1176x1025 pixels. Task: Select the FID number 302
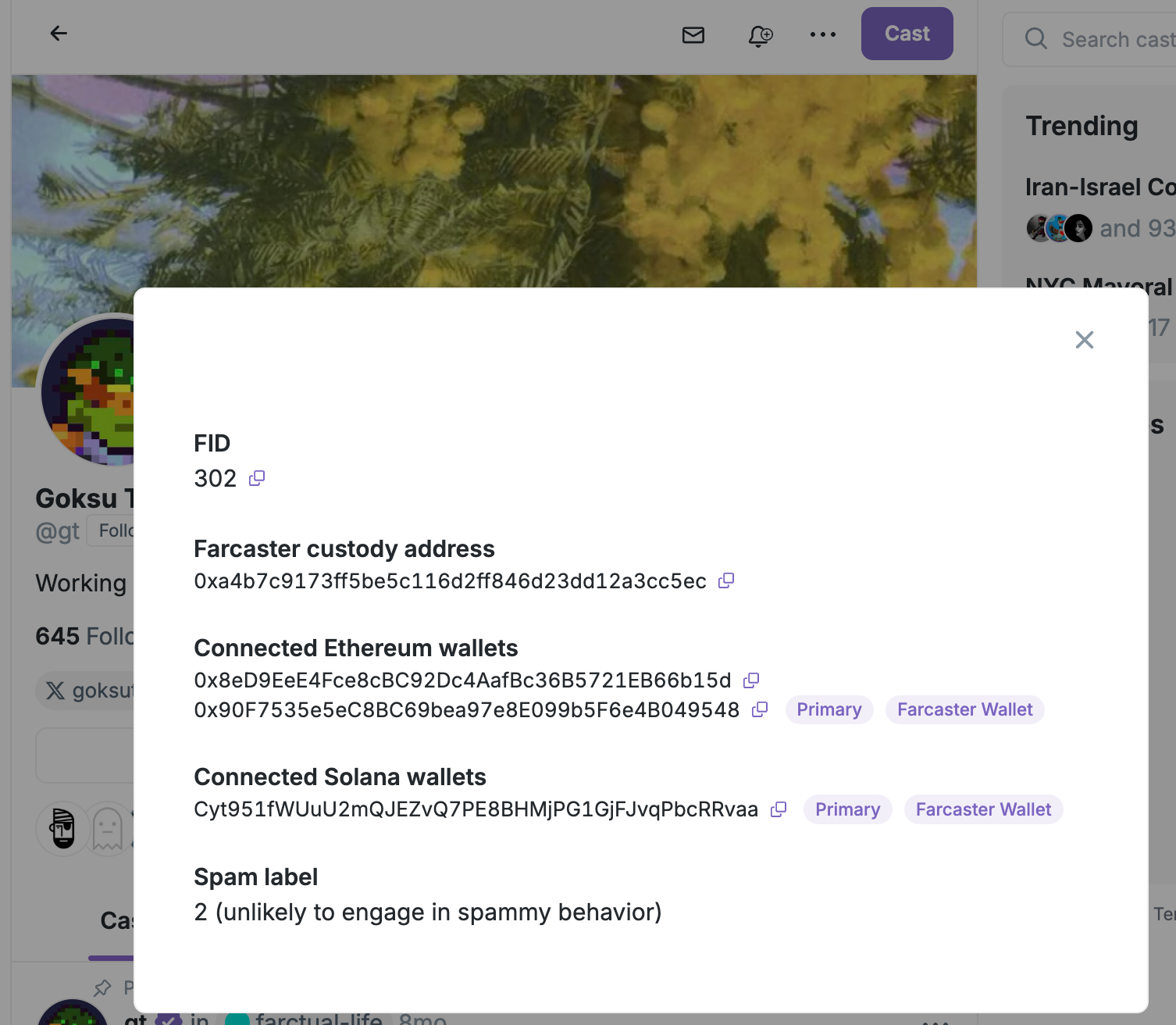(x=216, y=478)
